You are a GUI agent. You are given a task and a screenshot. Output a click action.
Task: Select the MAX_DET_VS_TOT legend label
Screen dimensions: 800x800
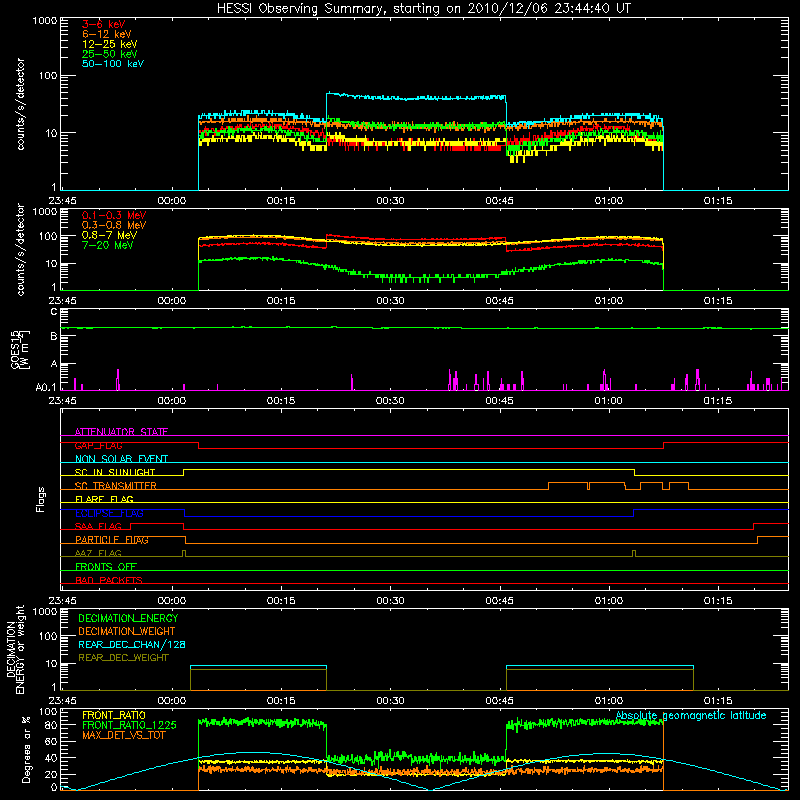coord(123,735)
